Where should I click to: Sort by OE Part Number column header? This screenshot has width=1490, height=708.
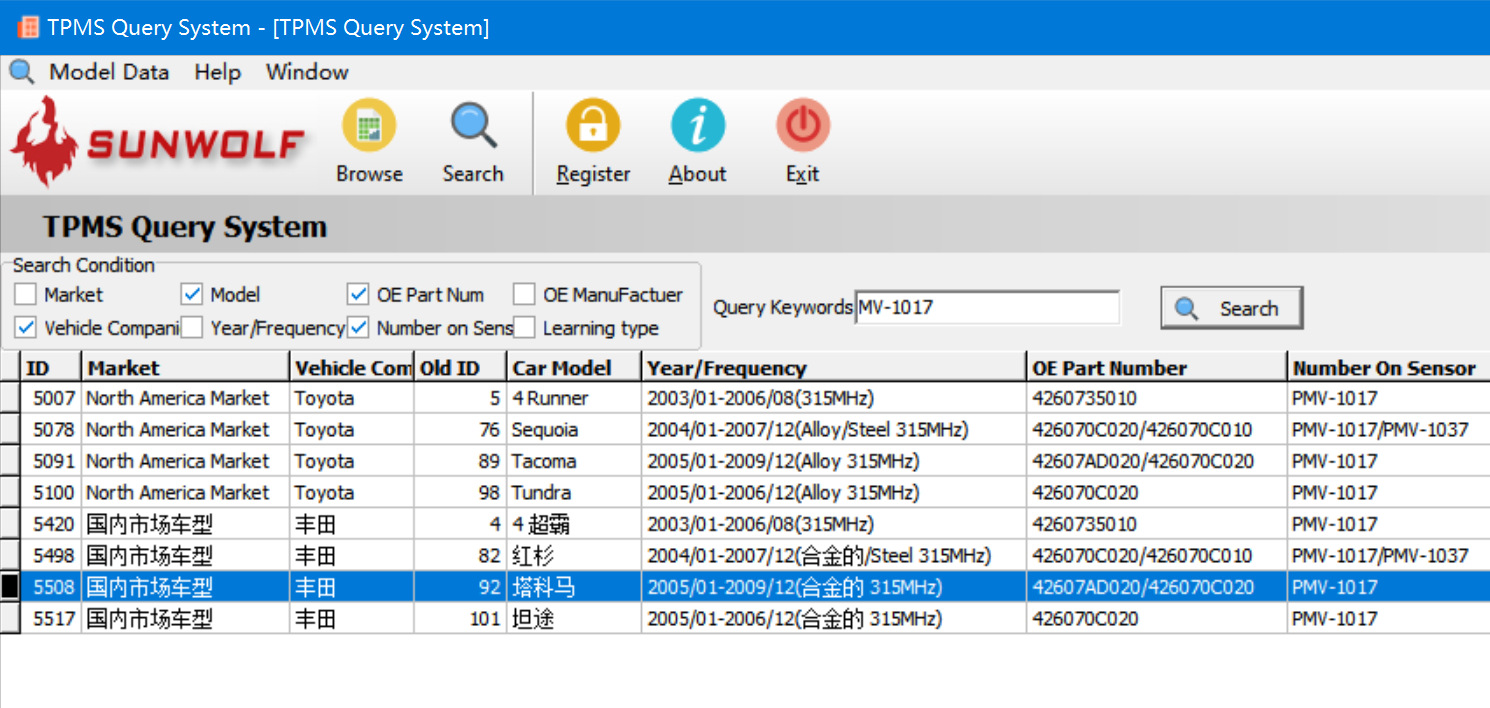tap(1109, 368)
